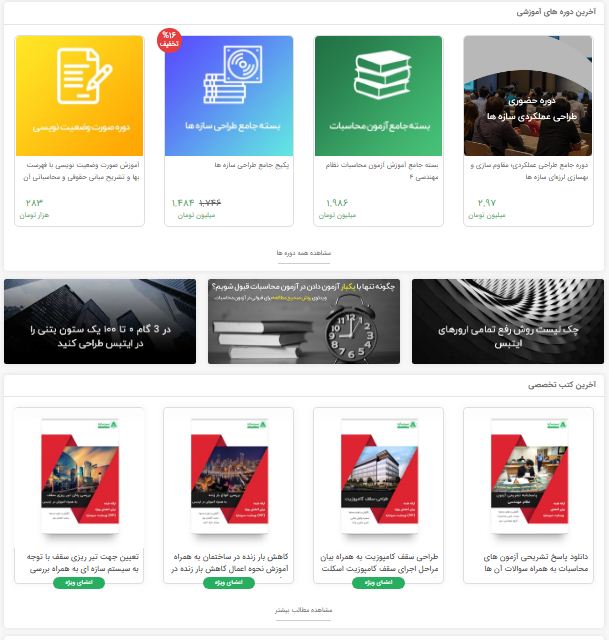Open the concrete column design banner
Viewport: 609px width, 640px height.
(100, 321)
